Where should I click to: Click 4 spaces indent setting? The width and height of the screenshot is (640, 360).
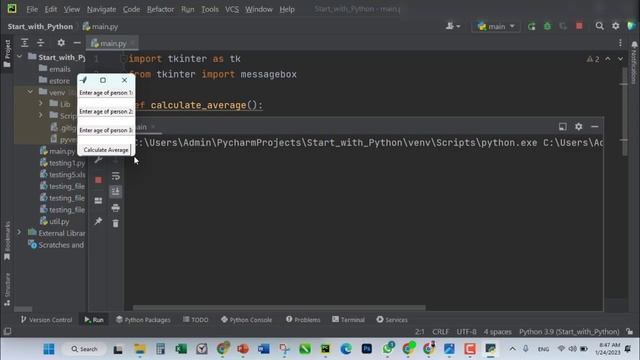point(497,331)
